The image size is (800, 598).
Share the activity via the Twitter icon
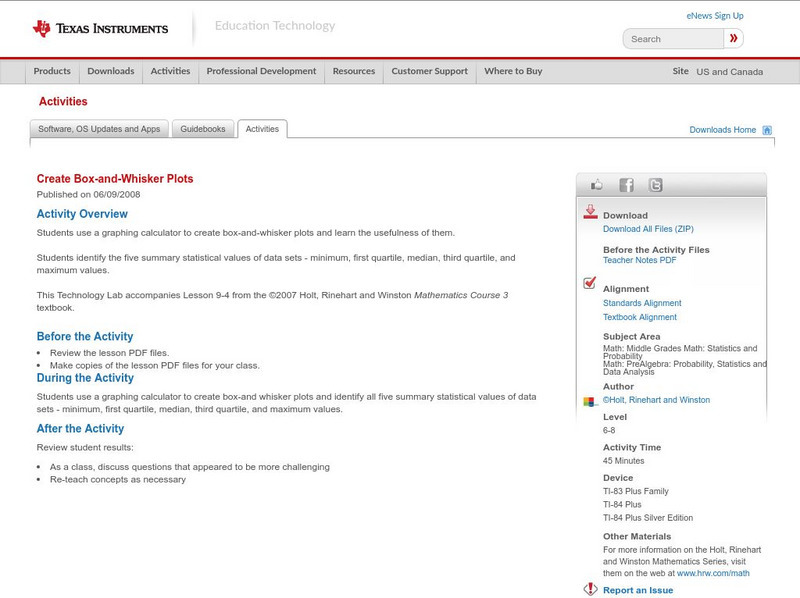tap(655, 185)
